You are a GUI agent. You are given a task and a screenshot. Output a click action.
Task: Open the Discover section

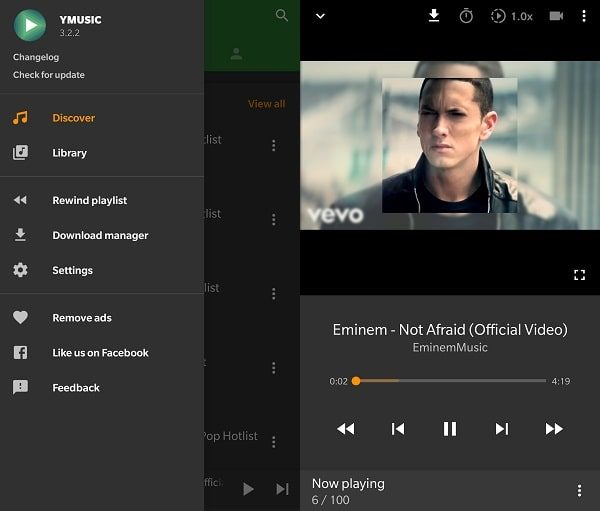click(102, 118)
